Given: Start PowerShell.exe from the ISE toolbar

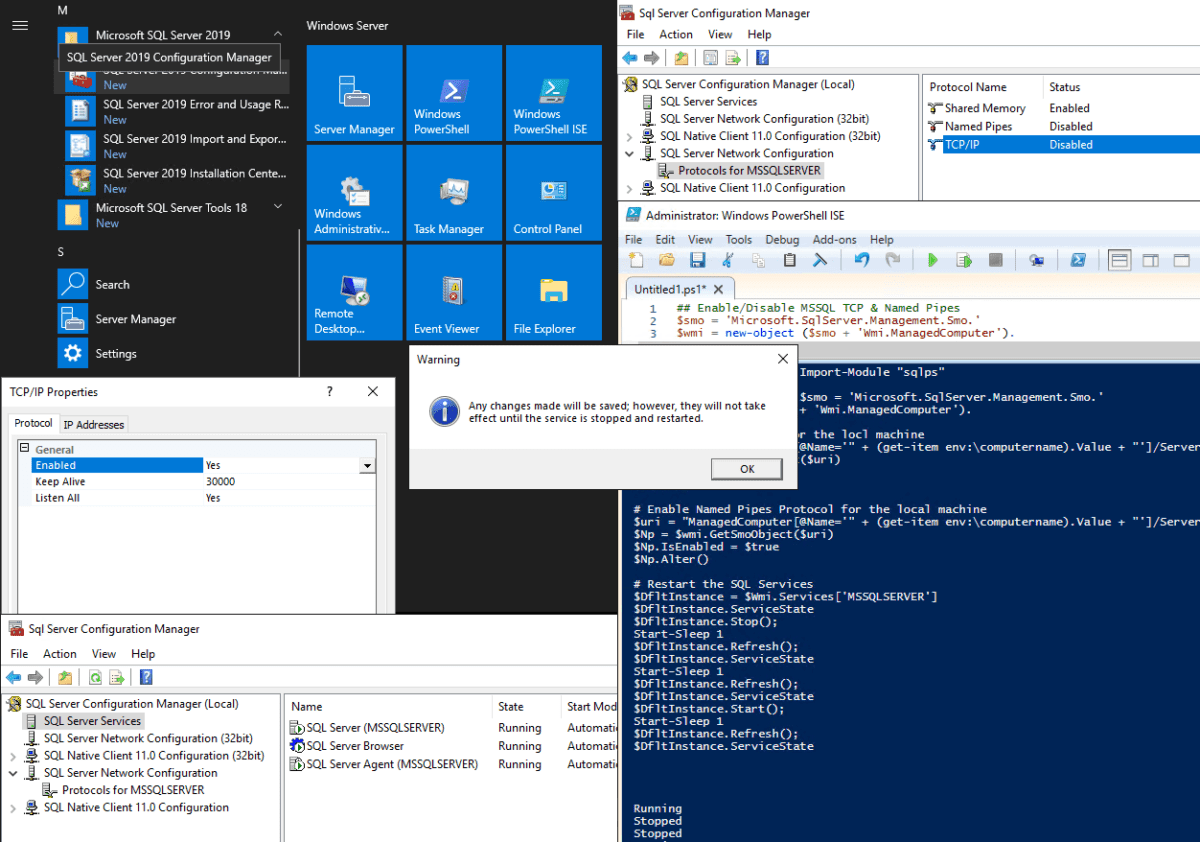Looking at the screenshot, I should coord(1079,260).
